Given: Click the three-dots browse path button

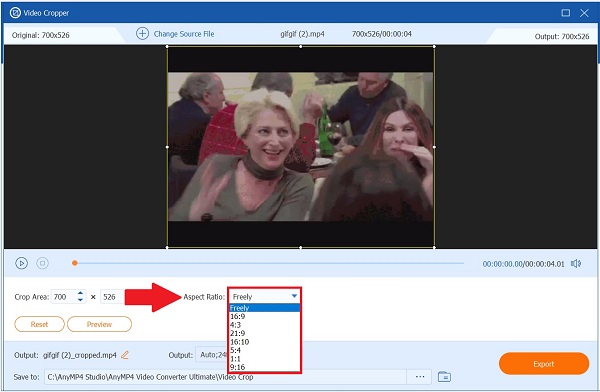Looking at the screenshot, I should point(420,377).
